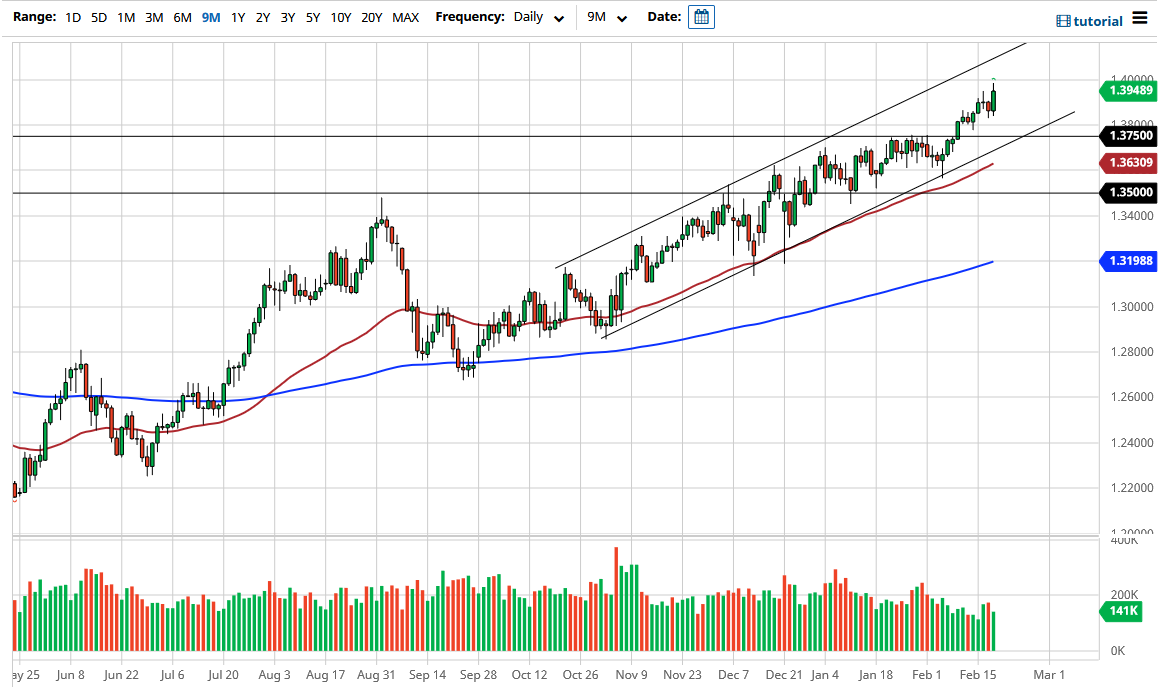This screenshot has height=698, width=1159.
Task: Select the 20Y range
Action: (x=370, y=17)
